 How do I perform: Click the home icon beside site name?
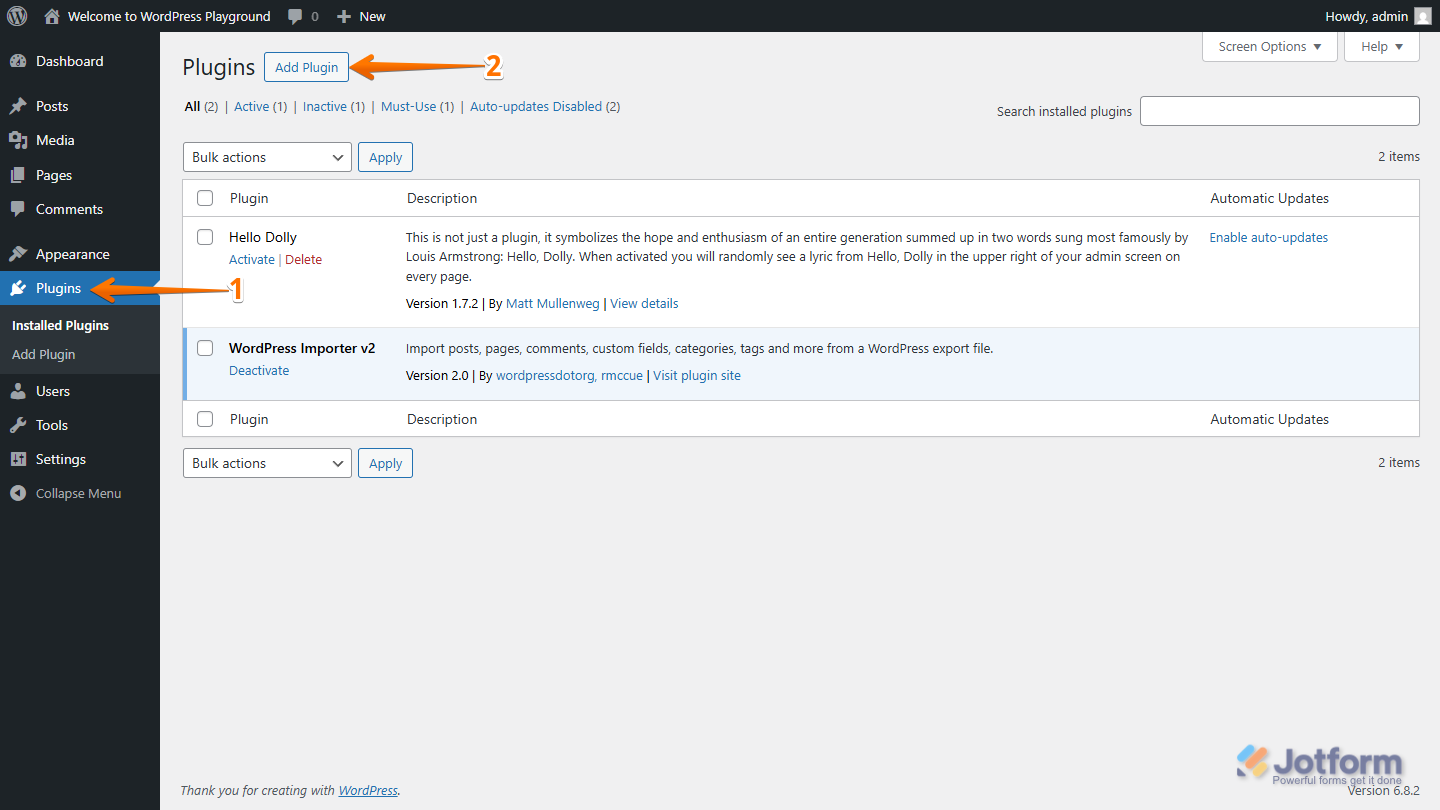52,16
